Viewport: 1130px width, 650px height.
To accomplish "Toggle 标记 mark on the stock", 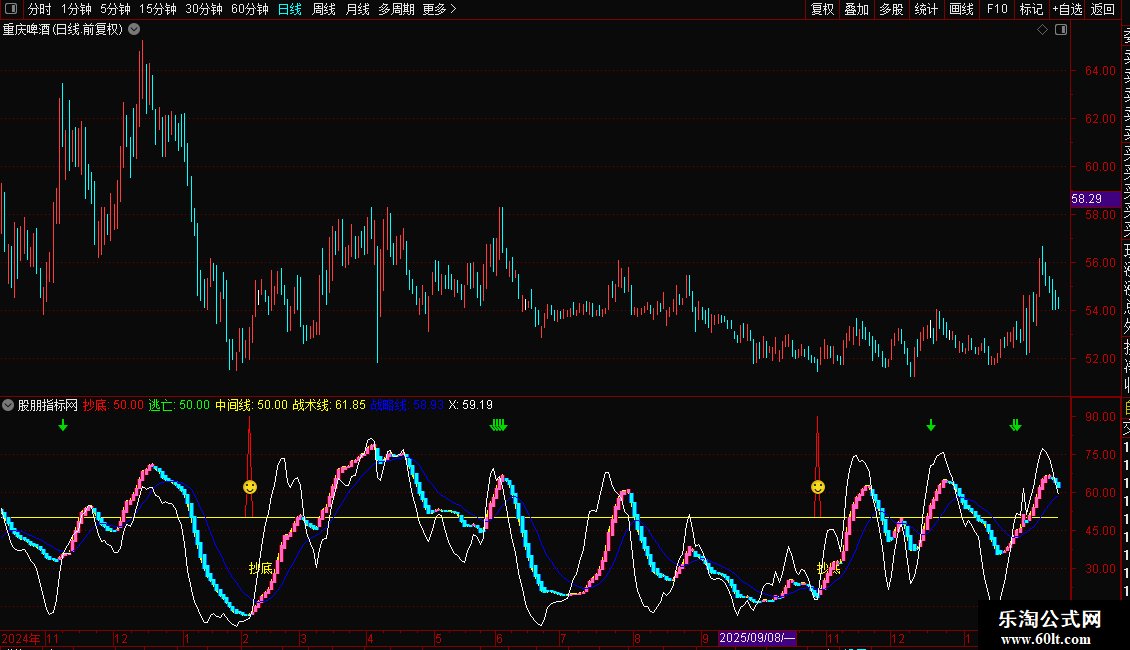I will [1030, 9].
